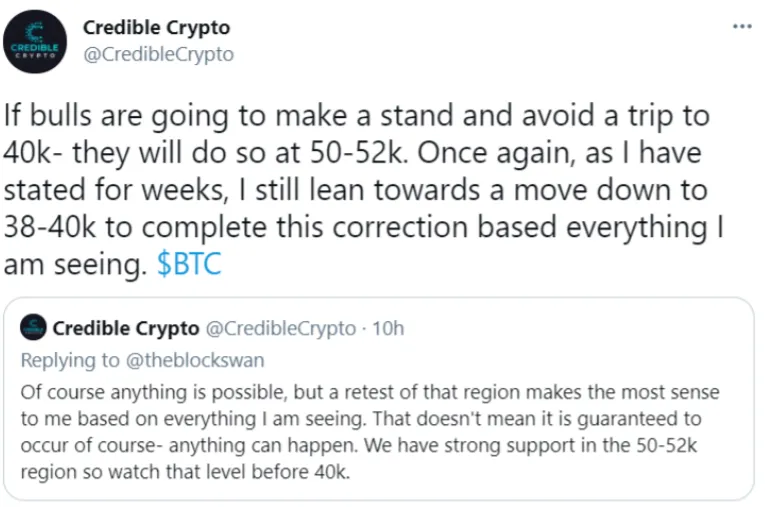Open the $BTC cashtag link
The width and height of the screenshot is (765, 507).
pyautogui.click(x=189, y=264)
